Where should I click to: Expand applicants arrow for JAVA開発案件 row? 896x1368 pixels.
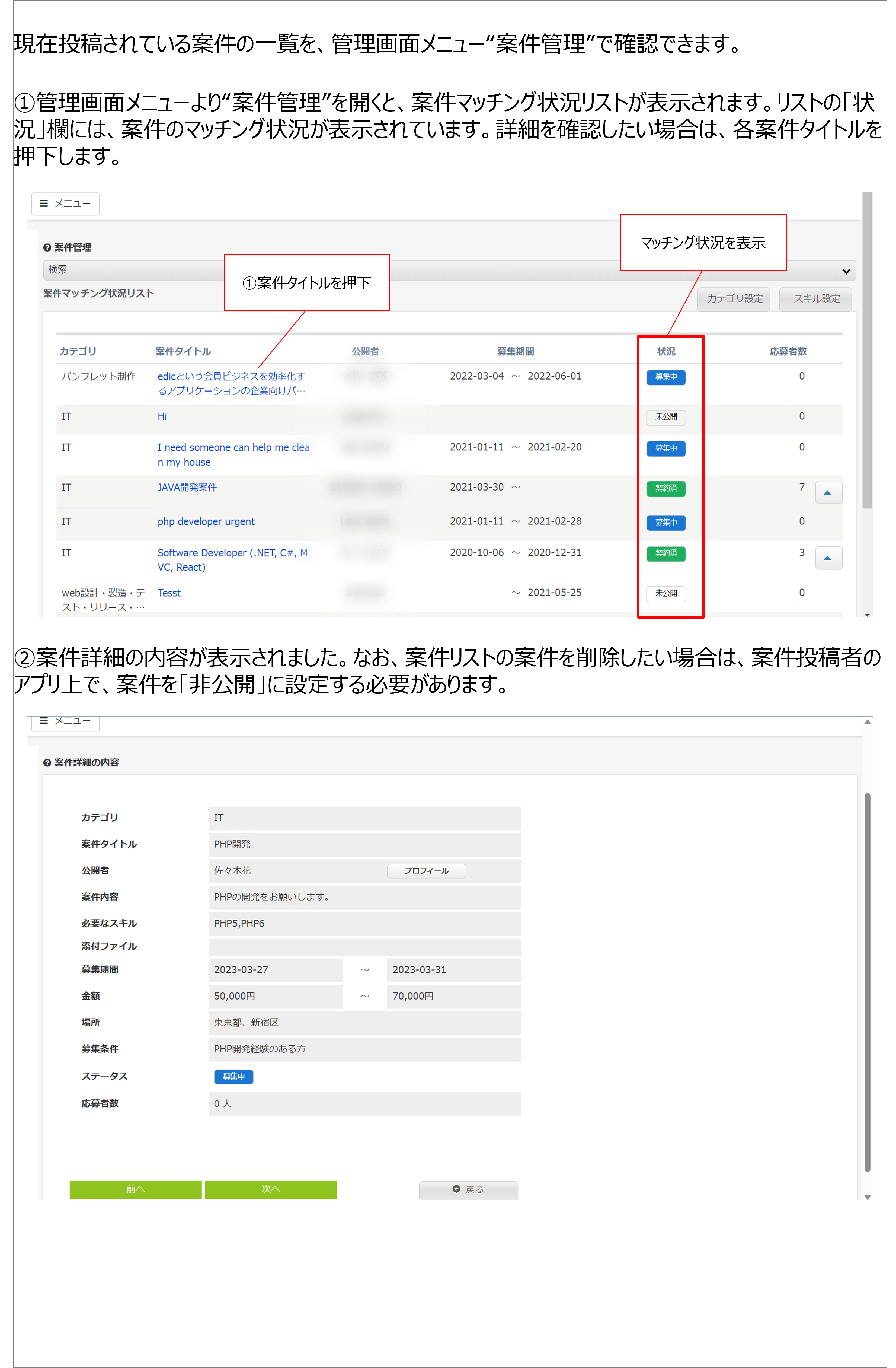(828, 493)
